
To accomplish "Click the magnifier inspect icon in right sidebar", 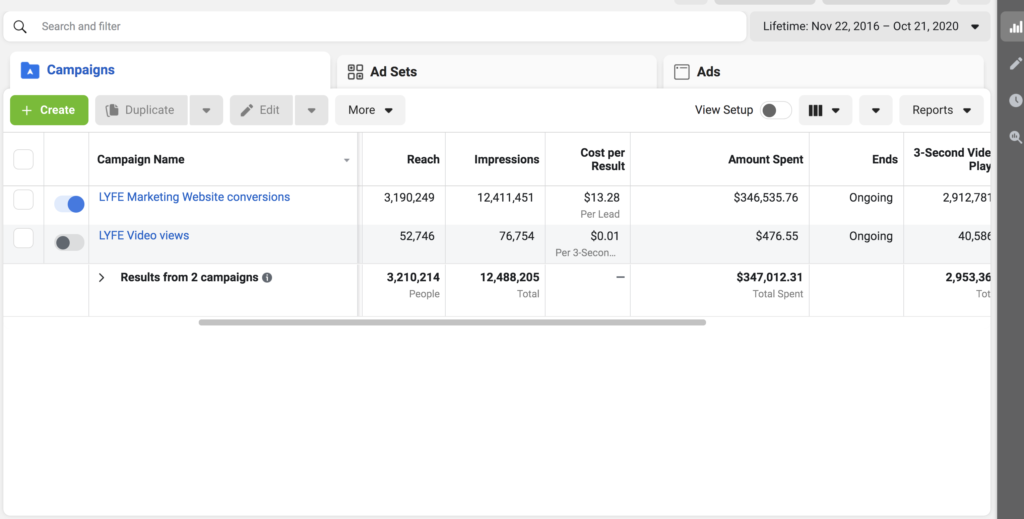I will point(1015,137).
